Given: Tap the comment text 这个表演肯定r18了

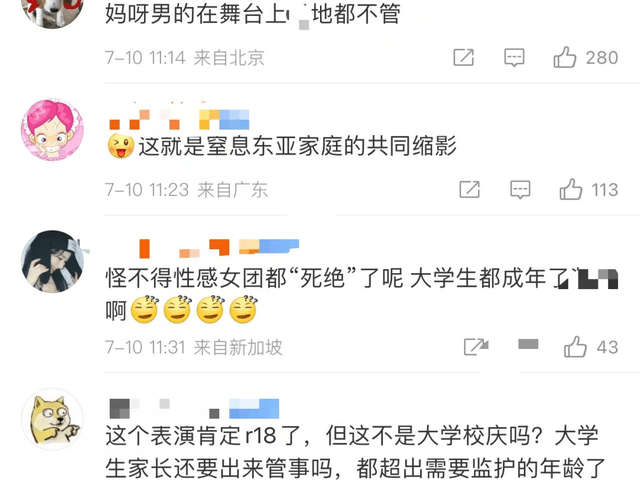Looking at the screenshot, I should tap(355, 452).
